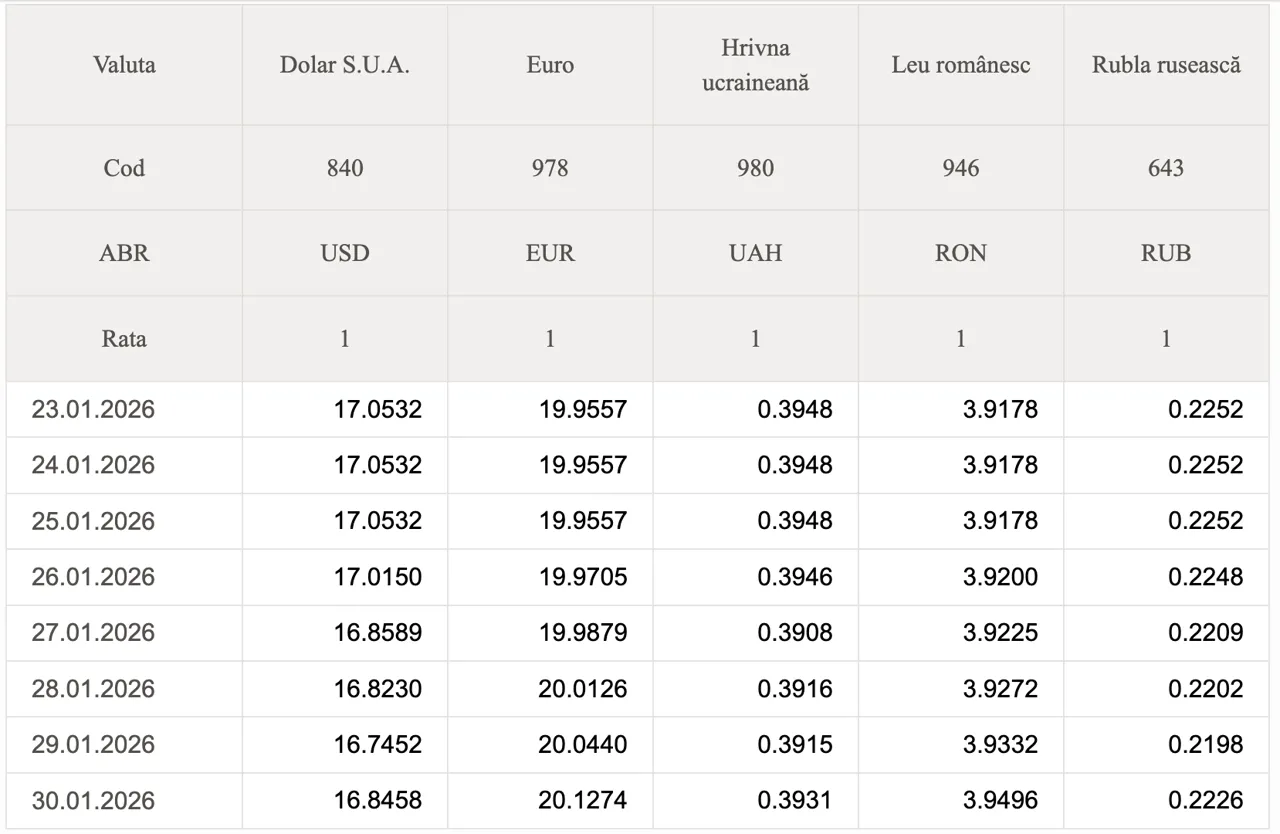
Task: Select the EUR rate 20.0126
Action: coord(583,689)
